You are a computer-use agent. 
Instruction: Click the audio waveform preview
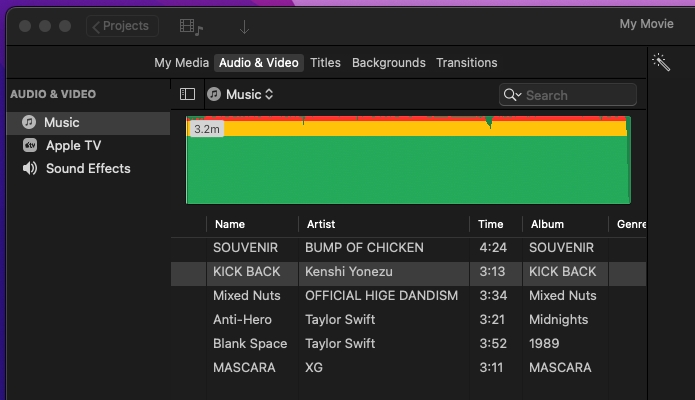(408, 160)
